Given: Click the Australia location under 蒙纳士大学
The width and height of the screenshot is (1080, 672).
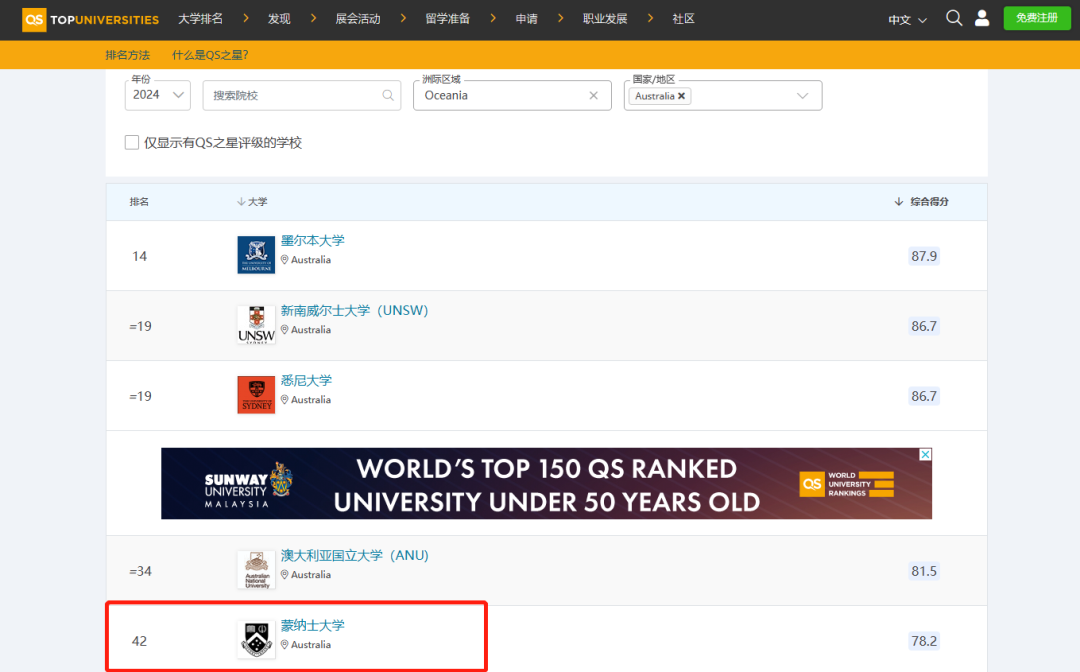Looking at the screenshot, I should (x=306, y=645).
